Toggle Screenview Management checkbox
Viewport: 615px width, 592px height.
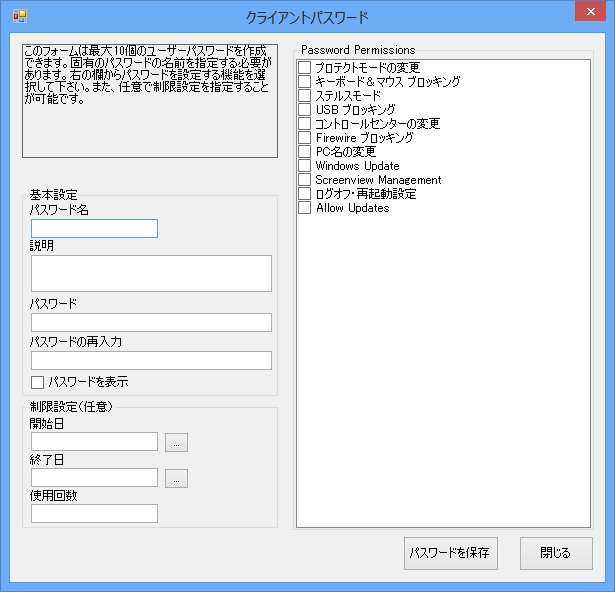[305, 180]
